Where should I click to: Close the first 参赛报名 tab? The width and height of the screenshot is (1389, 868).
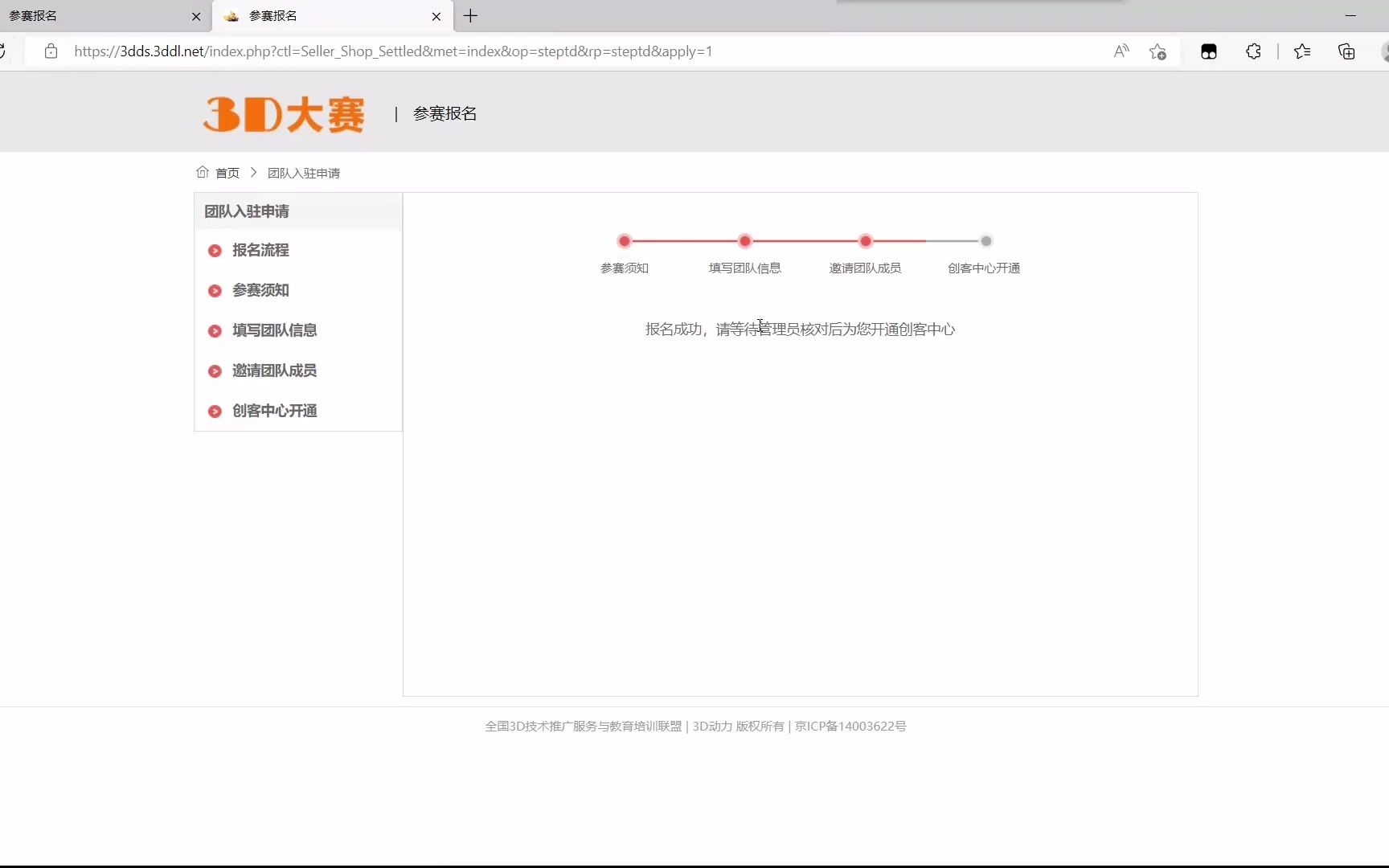(196, 16)
